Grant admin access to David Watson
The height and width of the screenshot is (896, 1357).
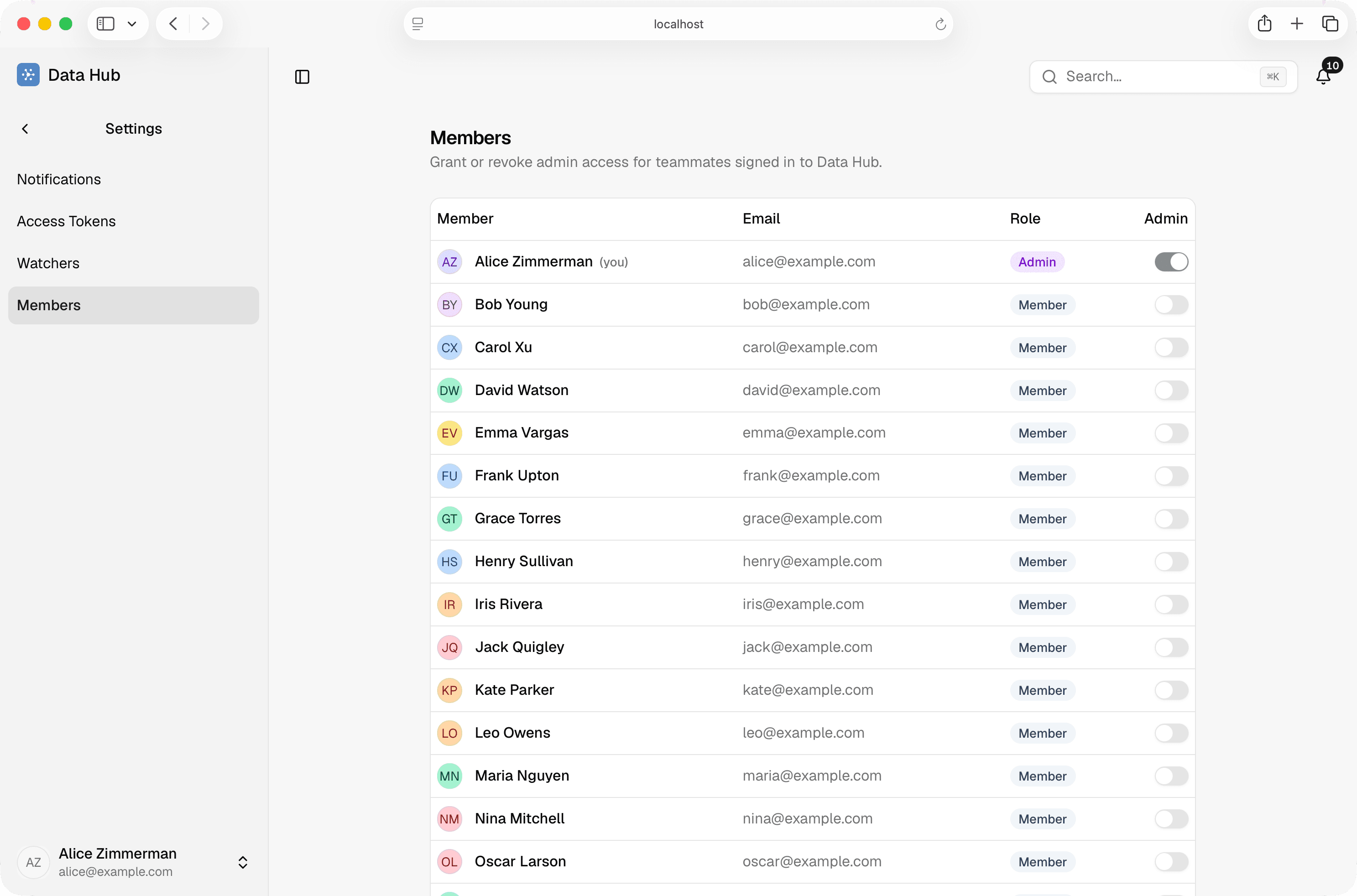pos(1171,390)
